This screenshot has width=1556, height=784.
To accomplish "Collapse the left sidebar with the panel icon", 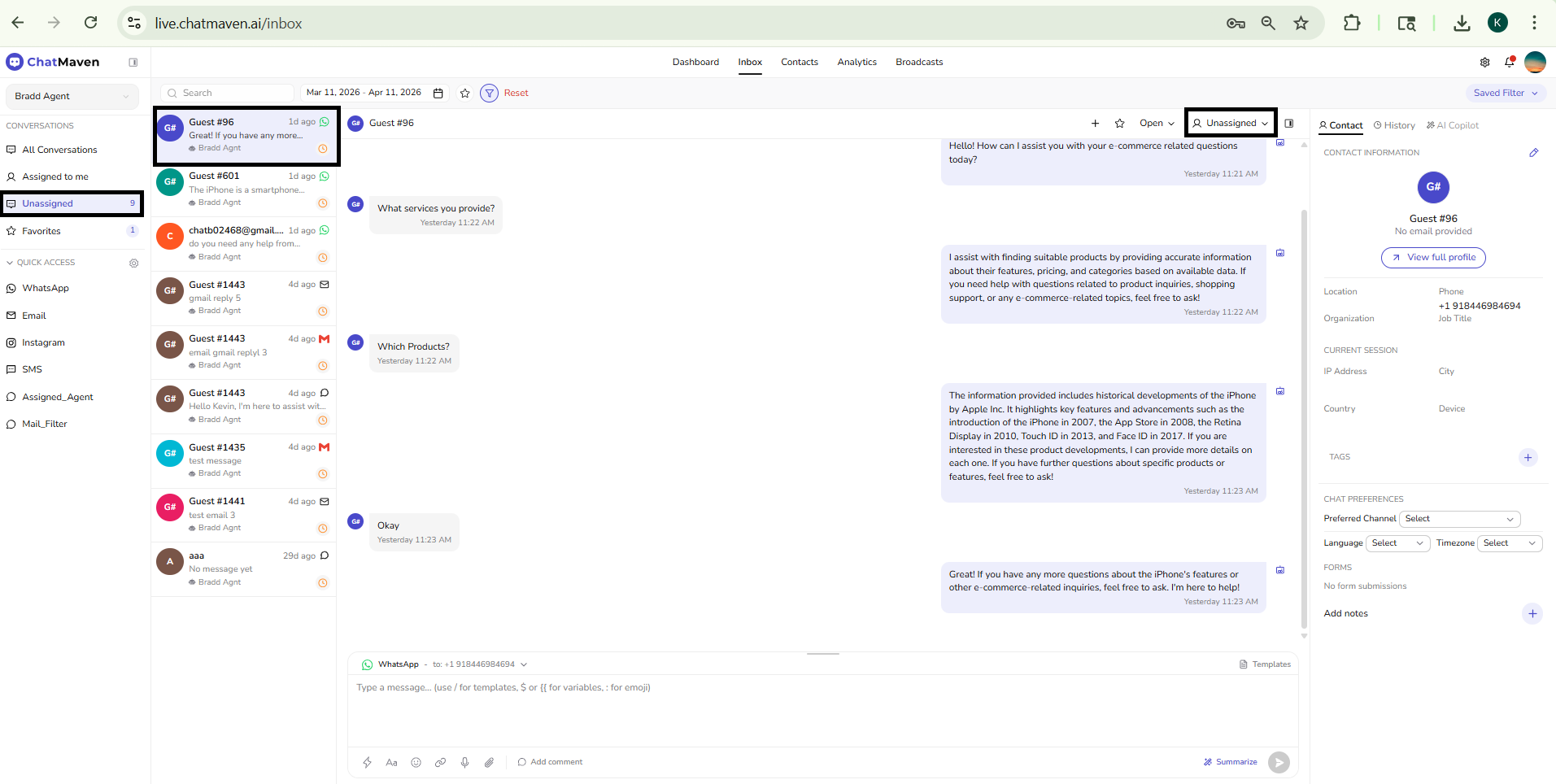I will 133,62.
